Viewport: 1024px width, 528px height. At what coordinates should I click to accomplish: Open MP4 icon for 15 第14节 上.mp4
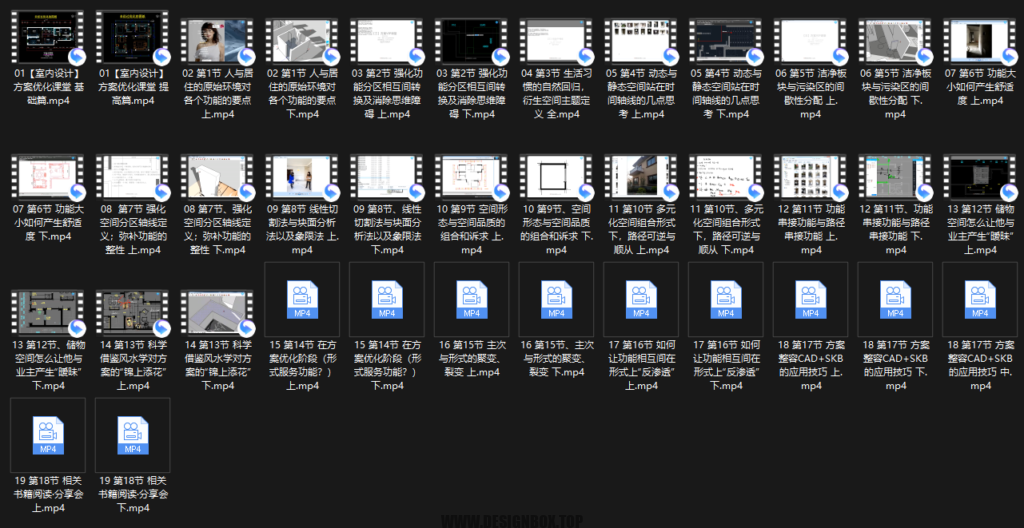(301, 299)
